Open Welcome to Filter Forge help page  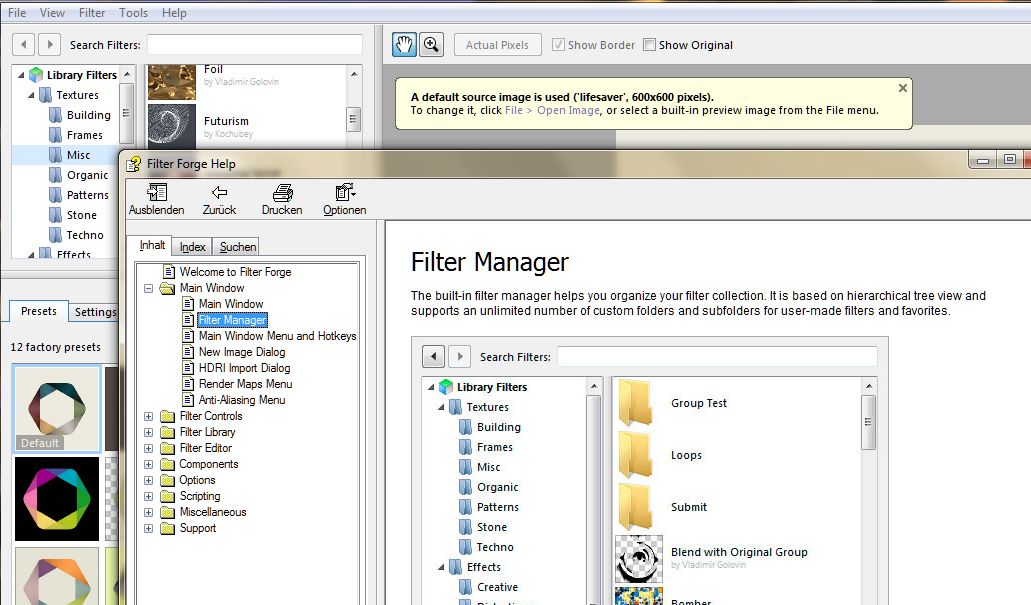coord(235,272)
